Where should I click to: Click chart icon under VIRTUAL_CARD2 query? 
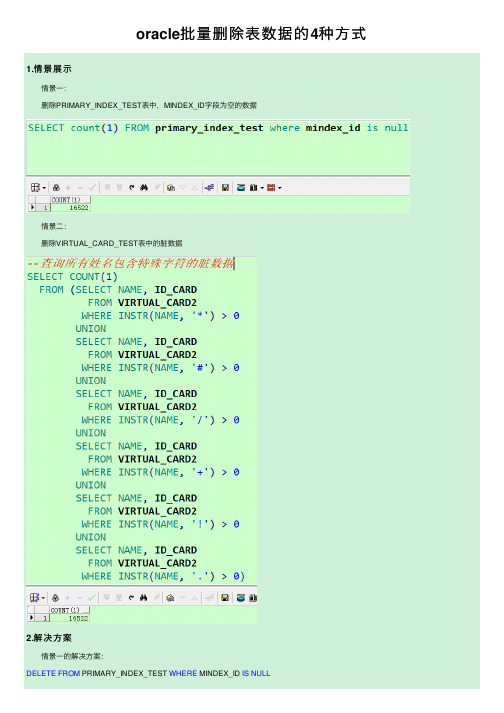tap(253, 598)
